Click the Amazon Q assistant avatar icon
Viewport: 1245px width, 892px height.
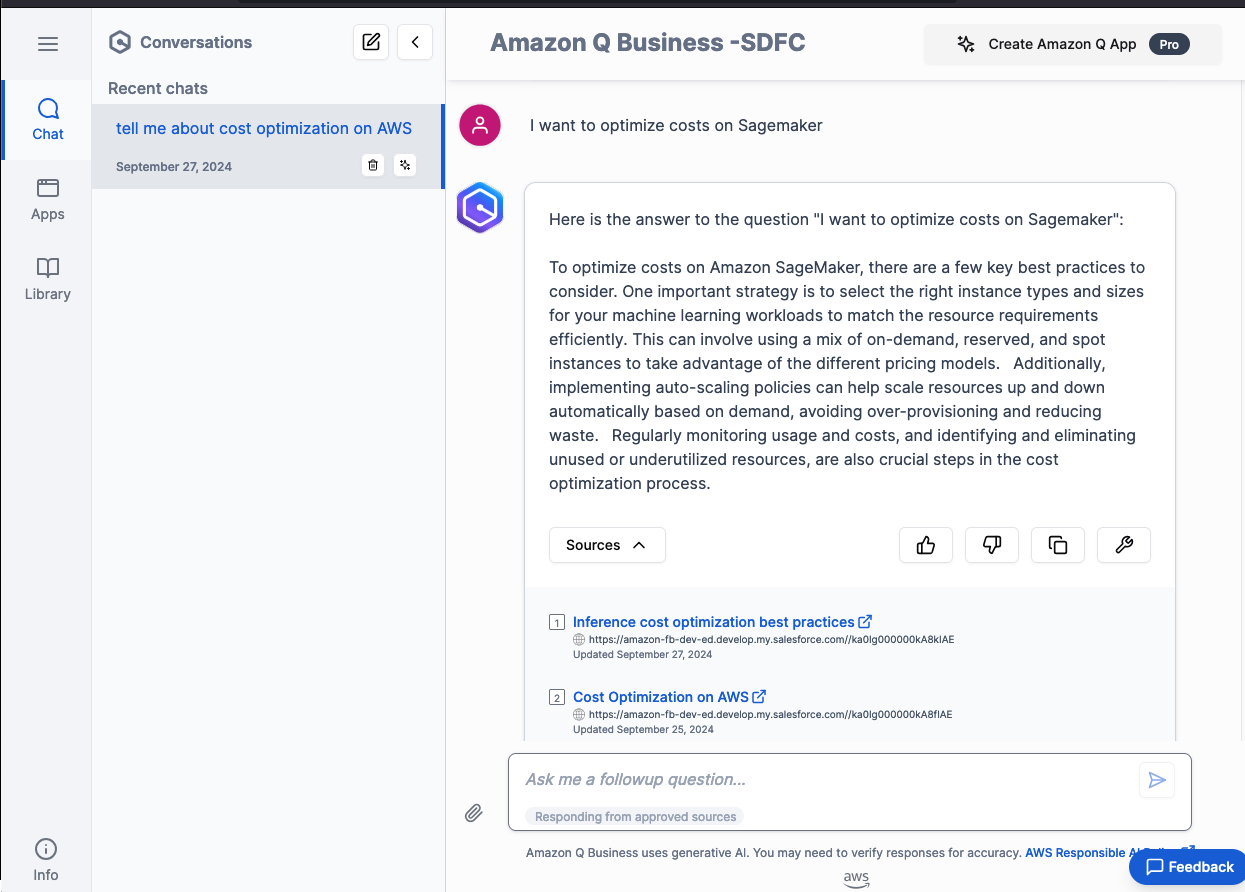tap(480, 208)
